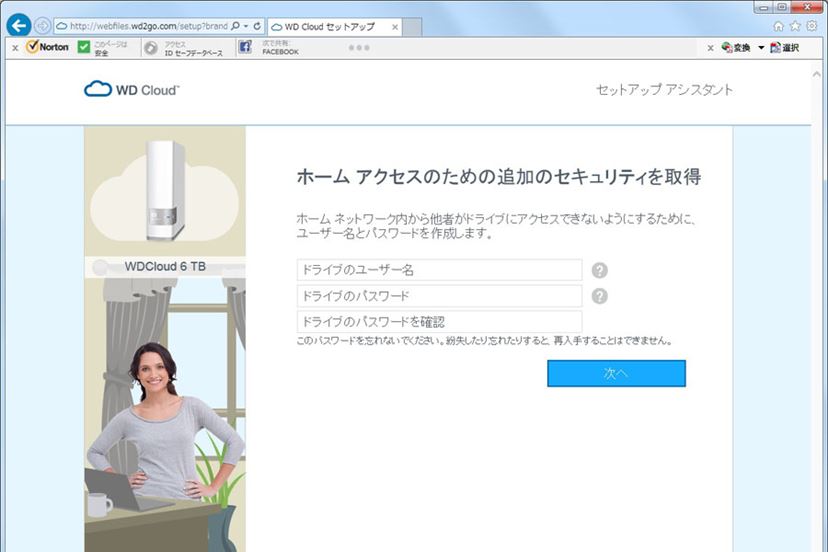This screenshot has width=828, height=552.
Task: Close the Norton toolbar with its X
Action: (15, 48)
